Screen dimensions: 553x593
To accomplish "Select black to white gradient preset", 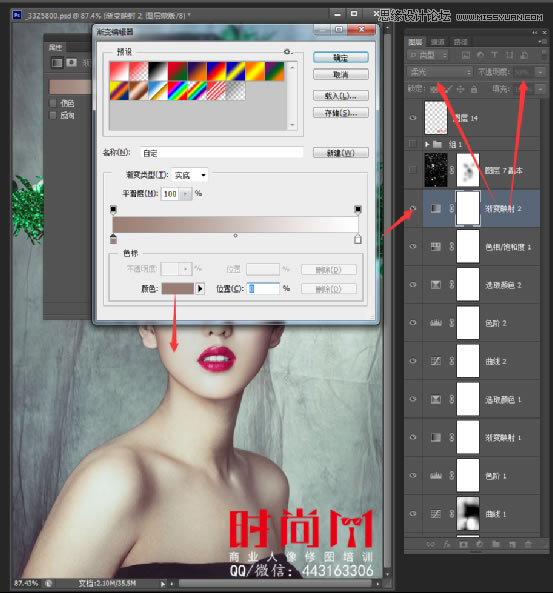I will 158,71.
